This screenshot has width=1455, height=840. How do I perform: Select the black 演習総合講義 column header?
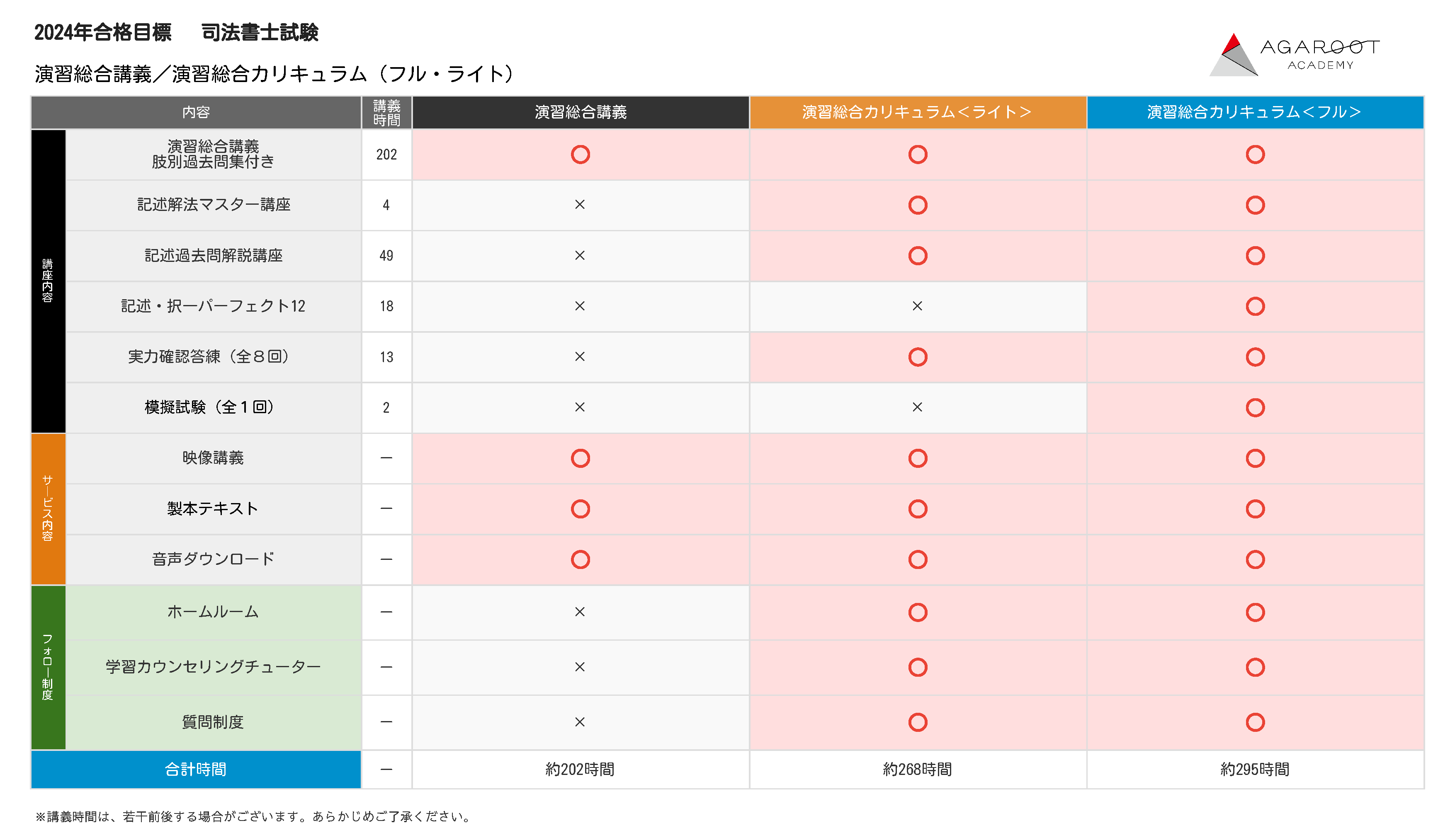click(x=580, y=112)
